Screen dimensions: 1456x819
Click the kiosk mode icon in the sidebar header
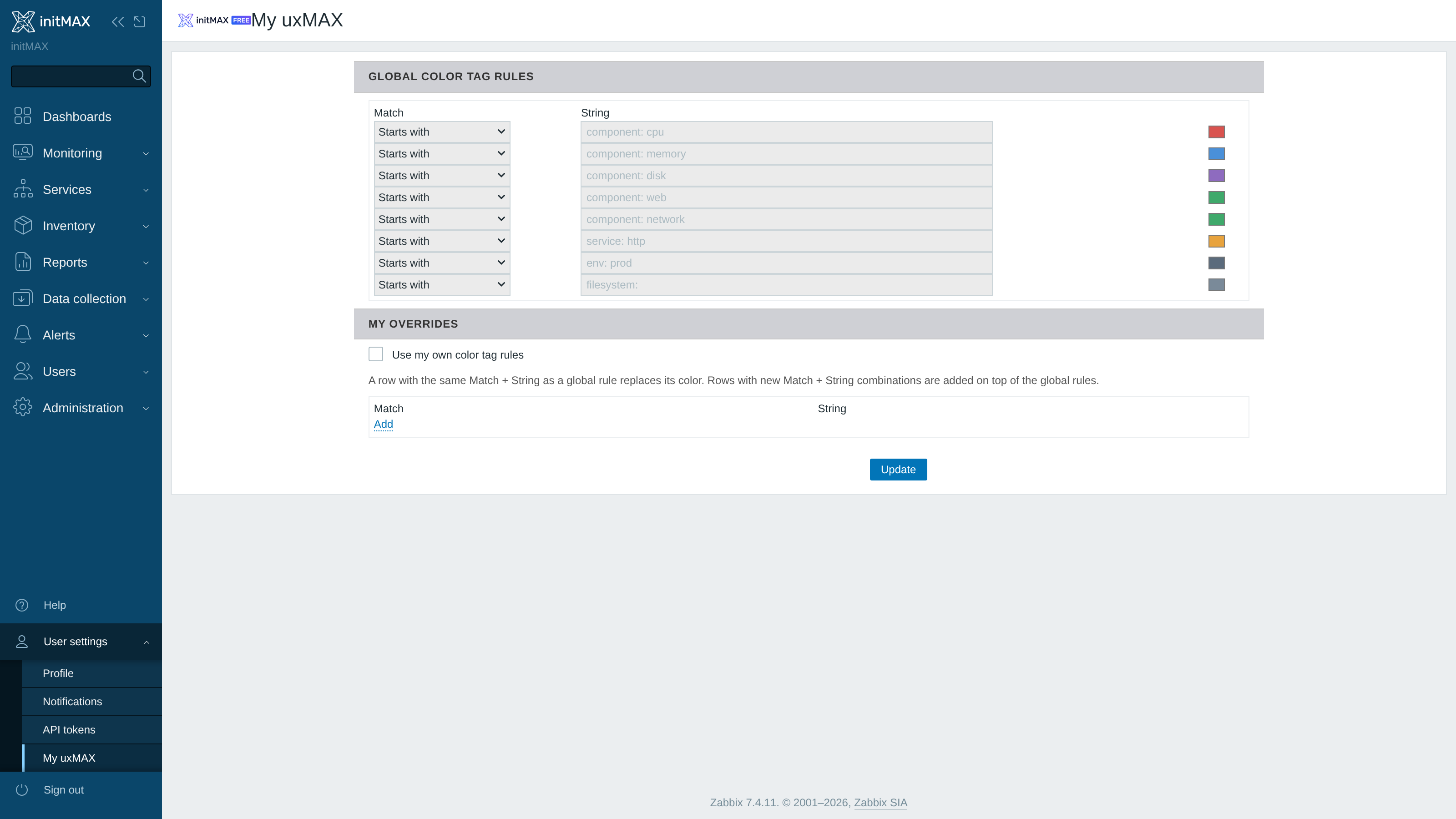(x=140, y=21)
